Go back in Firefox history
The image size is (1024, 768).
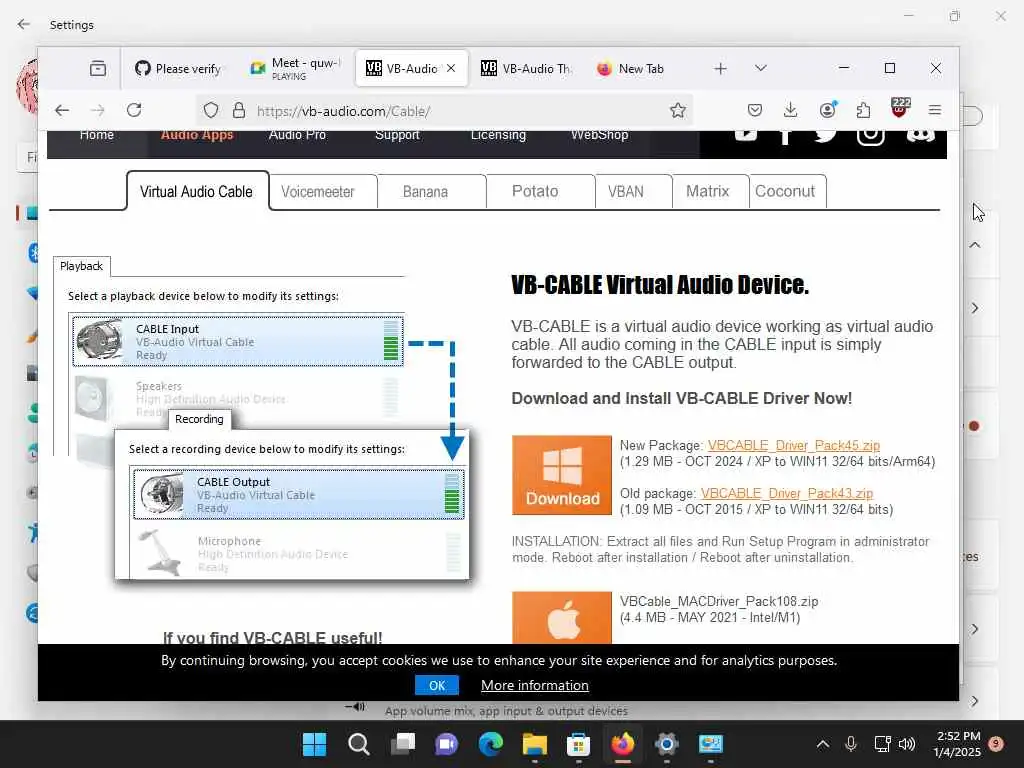click(62, 110)
